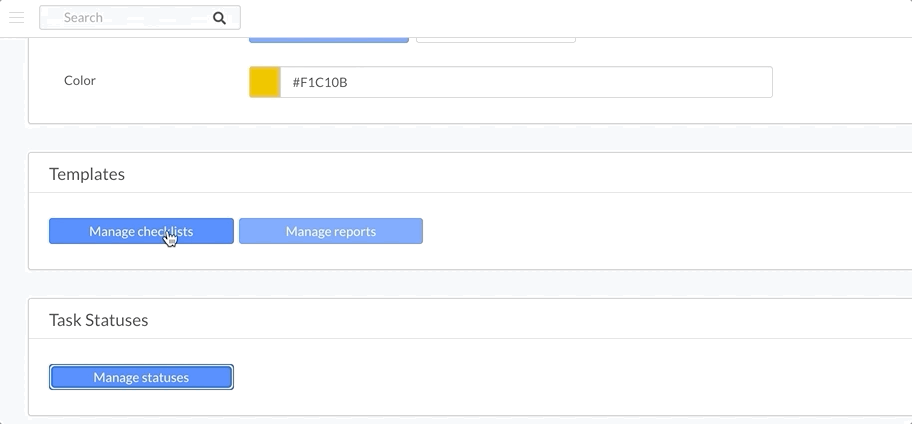912x424 pixels.
Task: Click the Color field label
Action: [x=80, y=80]
